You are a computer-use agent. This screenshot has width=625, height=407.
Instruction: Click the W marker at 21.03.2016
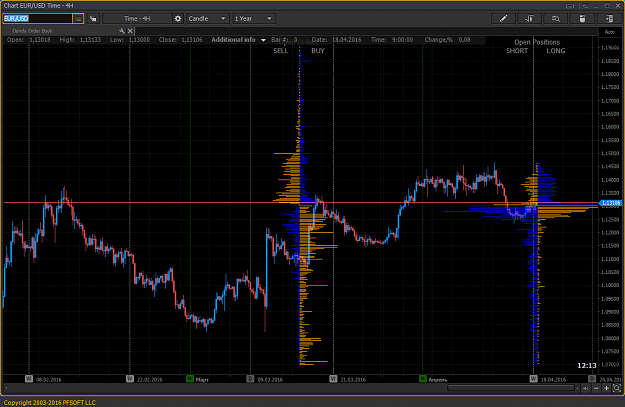point(334,379)
